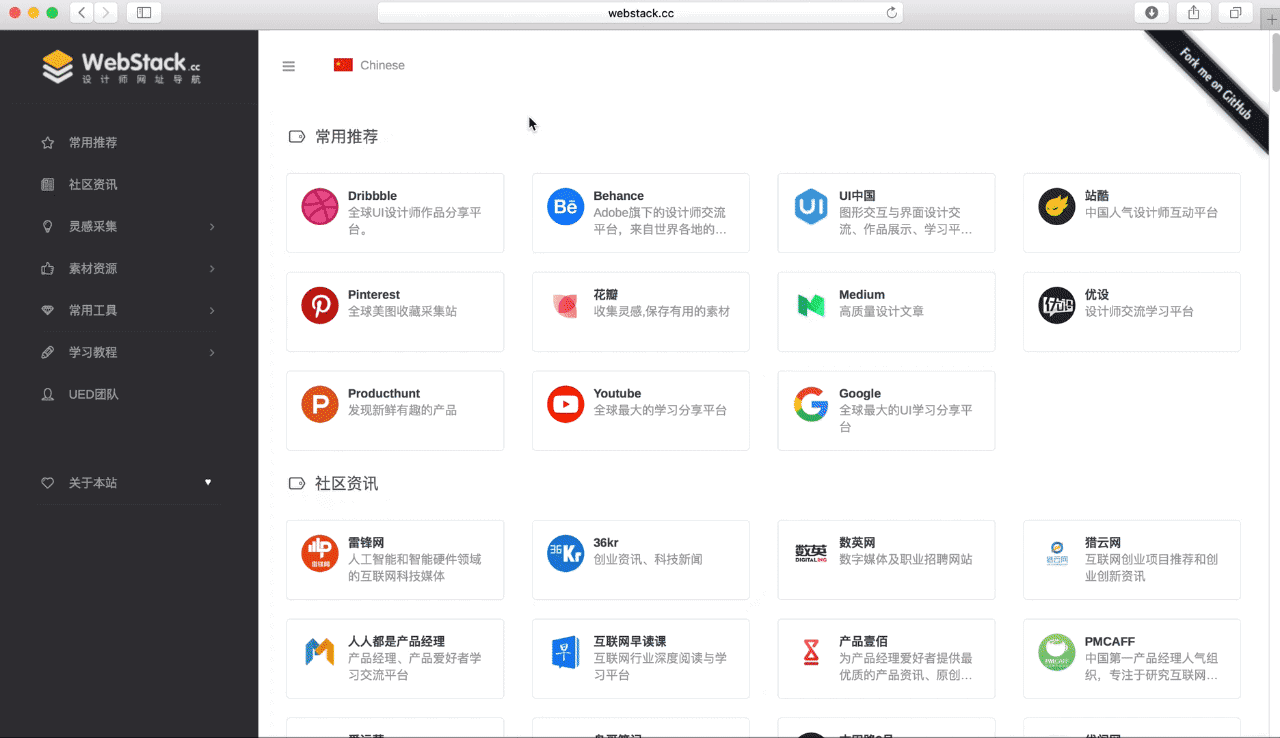The height and width of the screenshot is (738, 1280).
Task: Open the Chinese language dropdown
Action: 370,64
